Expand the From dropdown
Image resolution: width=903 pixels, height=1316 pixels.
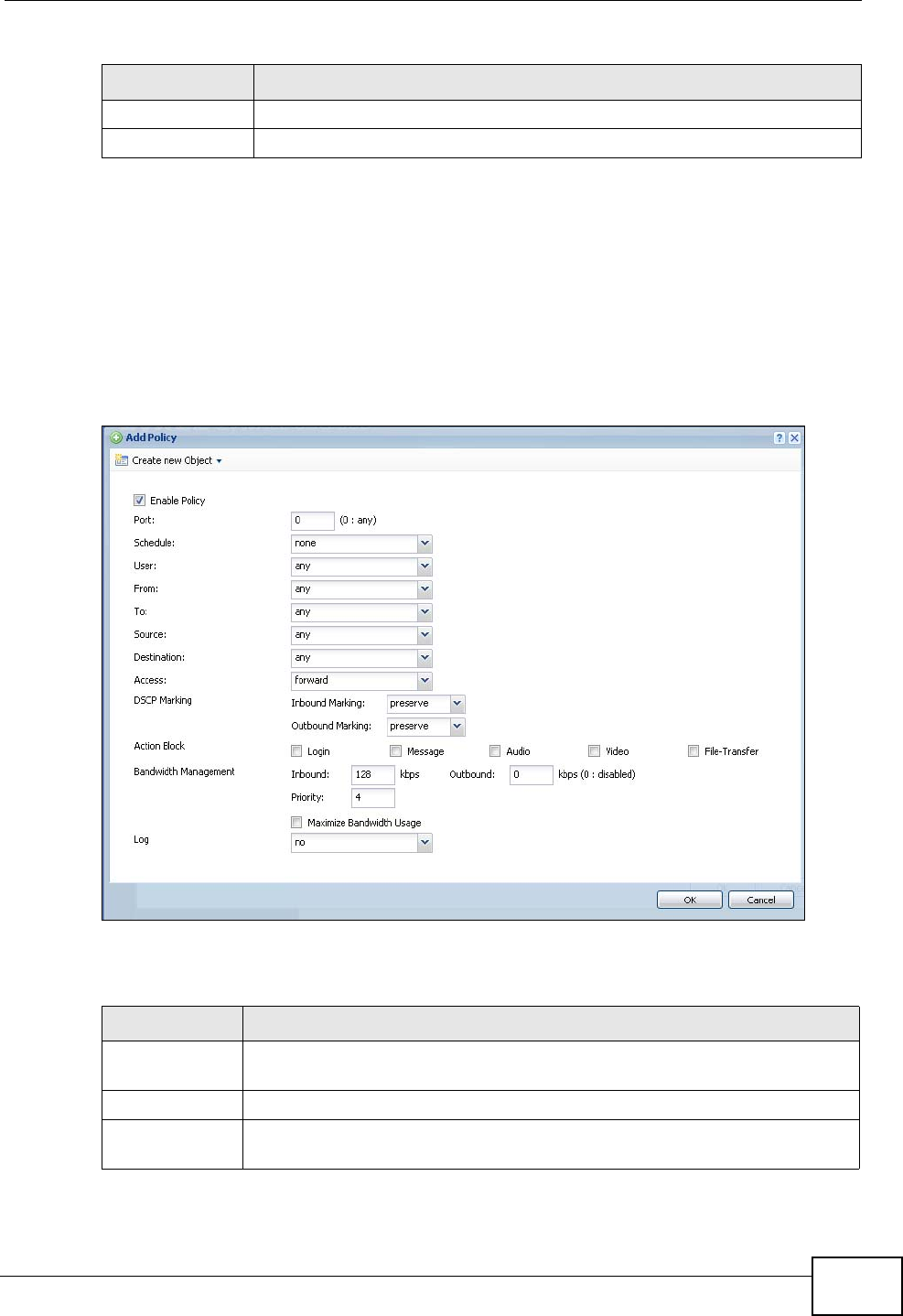[x=425, y=589]
